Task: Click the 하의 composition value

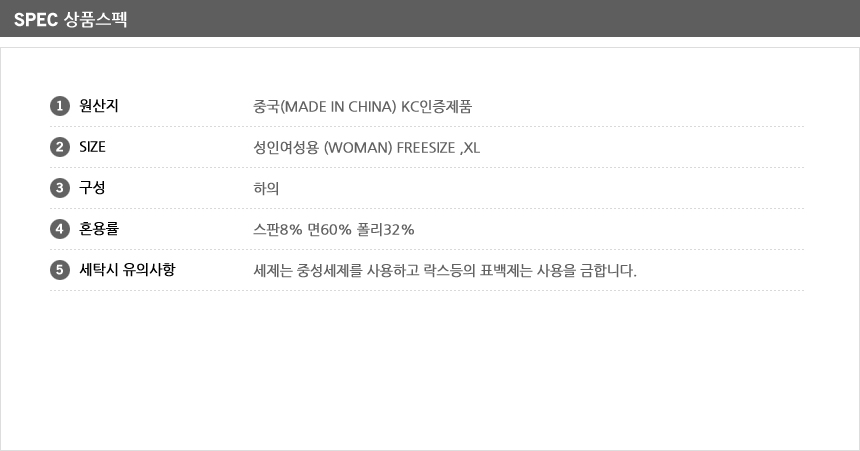Action: coord(267,189)
